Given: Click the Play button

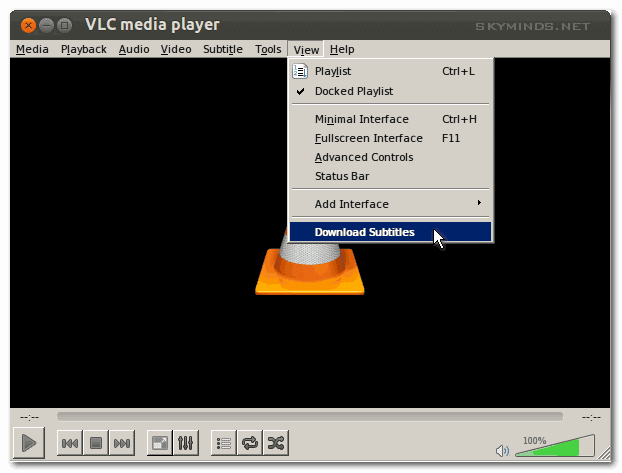Looking at the screenshot, I should pos(29,442).
